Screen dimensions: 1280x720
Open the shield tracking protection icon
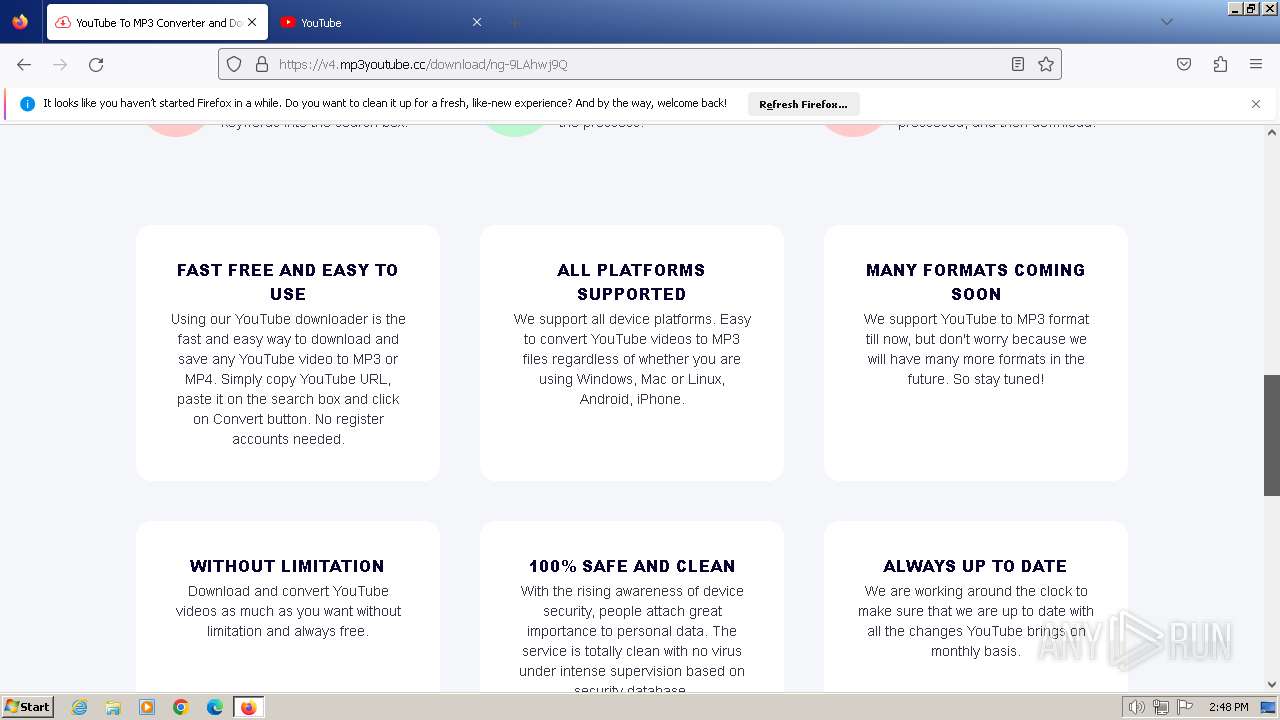click(x=234, y=64)
